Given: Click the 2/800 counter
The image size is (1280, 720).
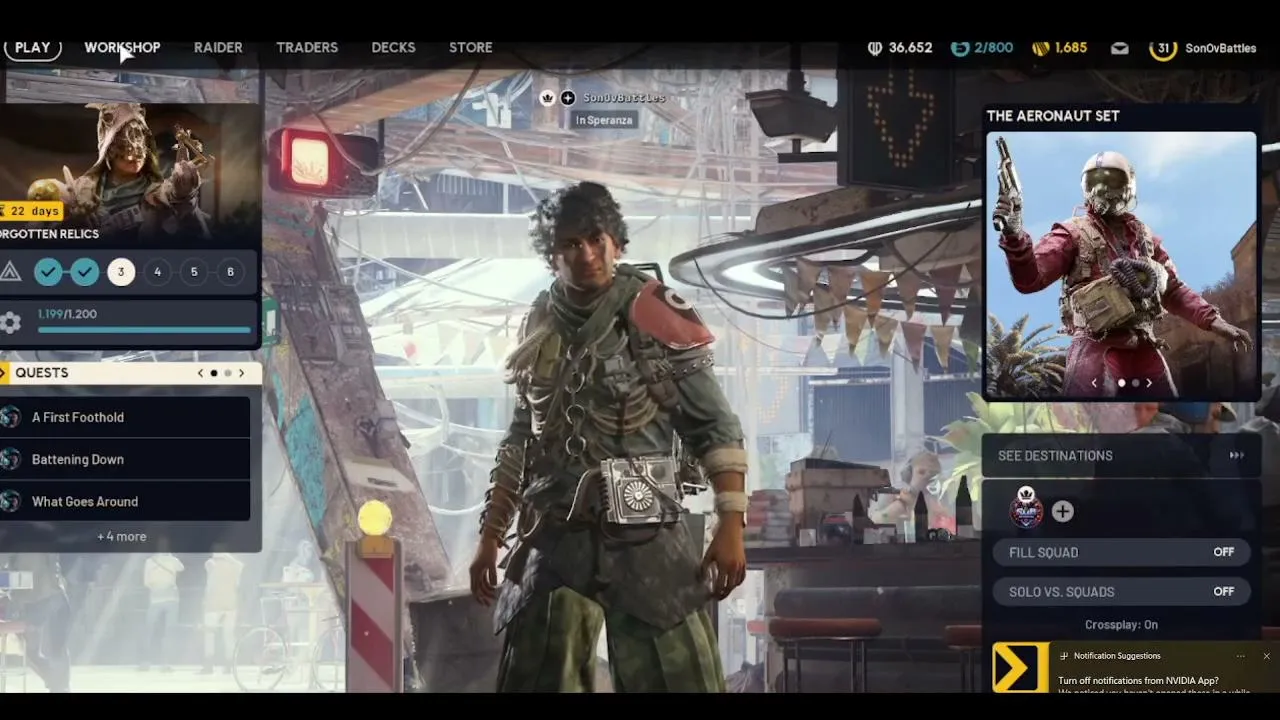Looking at the screenshot, I should (x=994, y=48).
